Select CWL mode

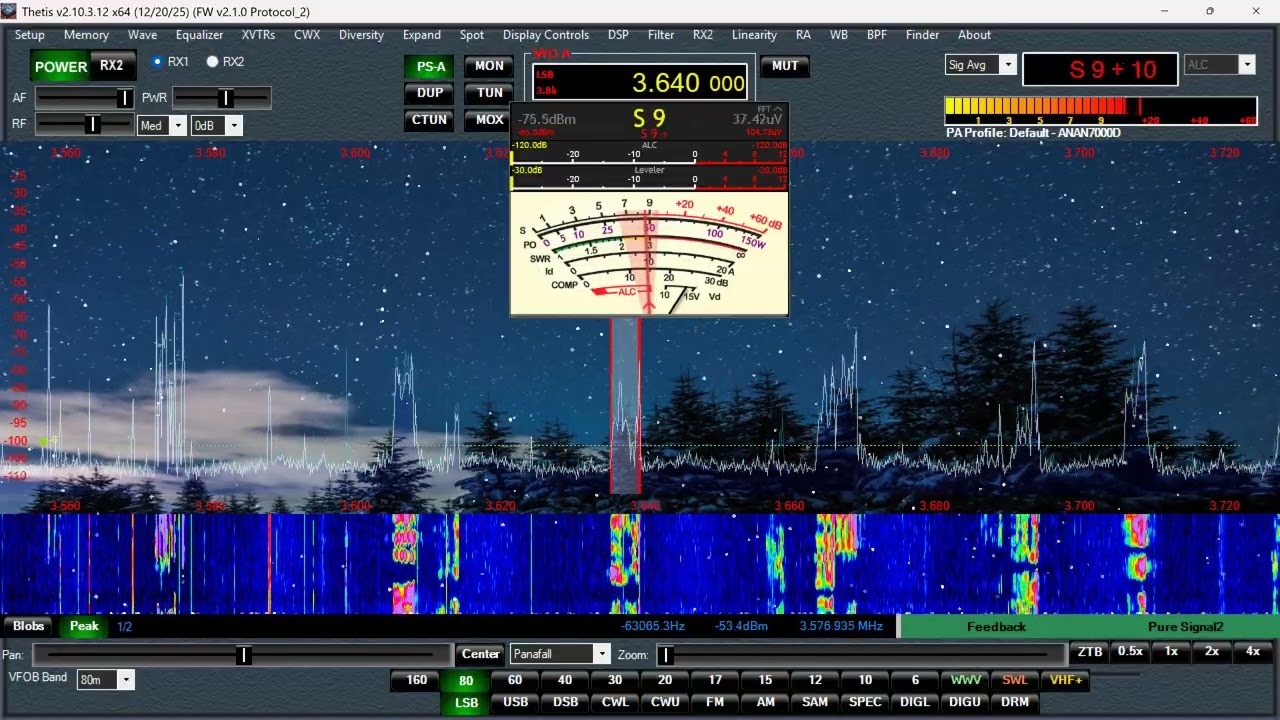click(x=615, y=702)
